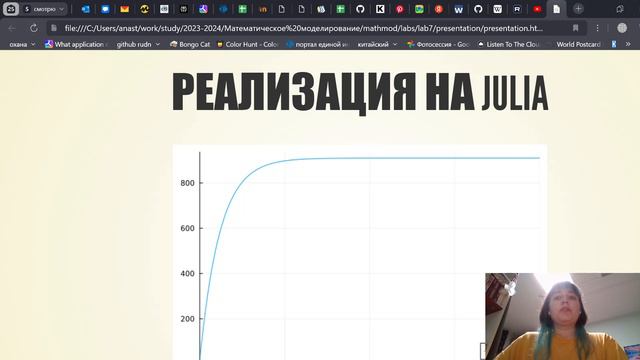The height and width of the screenshot is (360, 640).
Task: Click the file page icon before the URL
Action: 53,28
